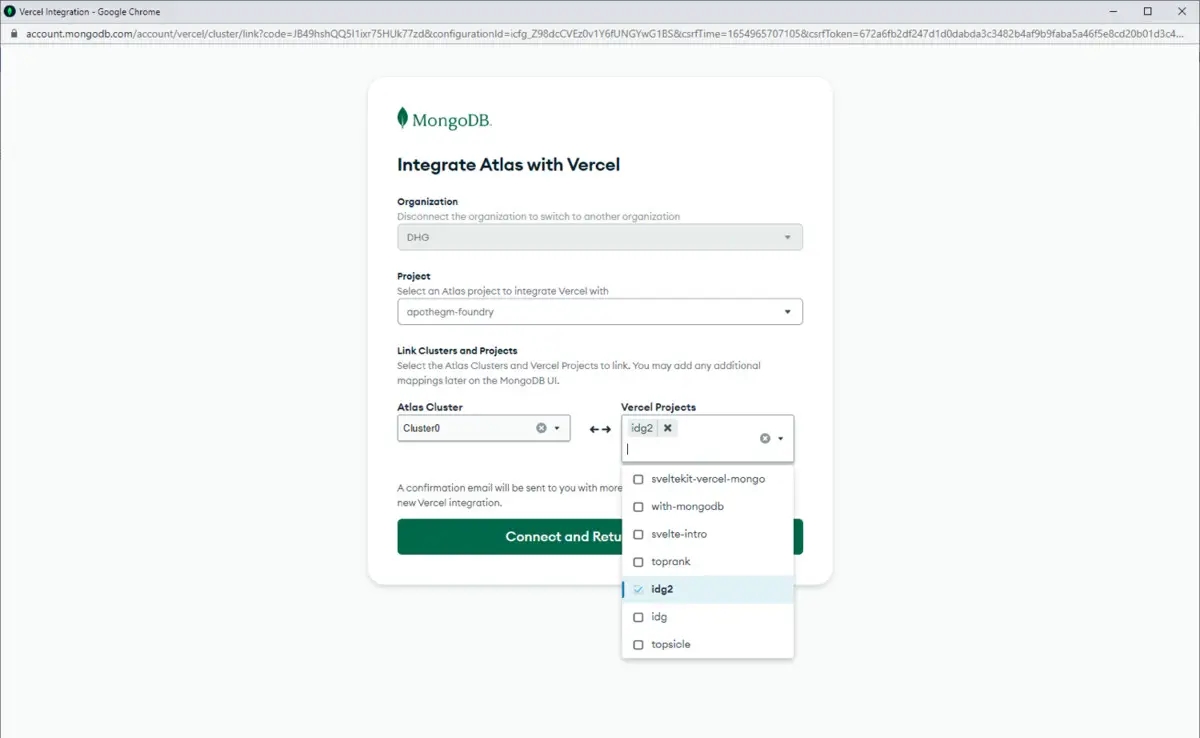
Task: Uncheck the idg2 checkbox
Action: [x=639, y=589]
